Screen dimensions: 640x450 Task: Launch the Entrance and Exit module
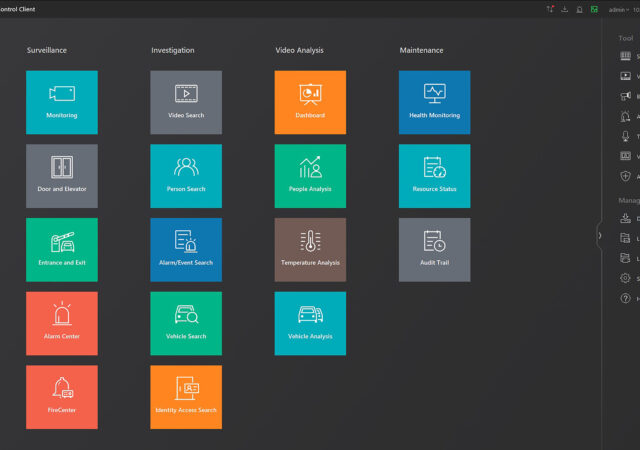pos(62,250)
